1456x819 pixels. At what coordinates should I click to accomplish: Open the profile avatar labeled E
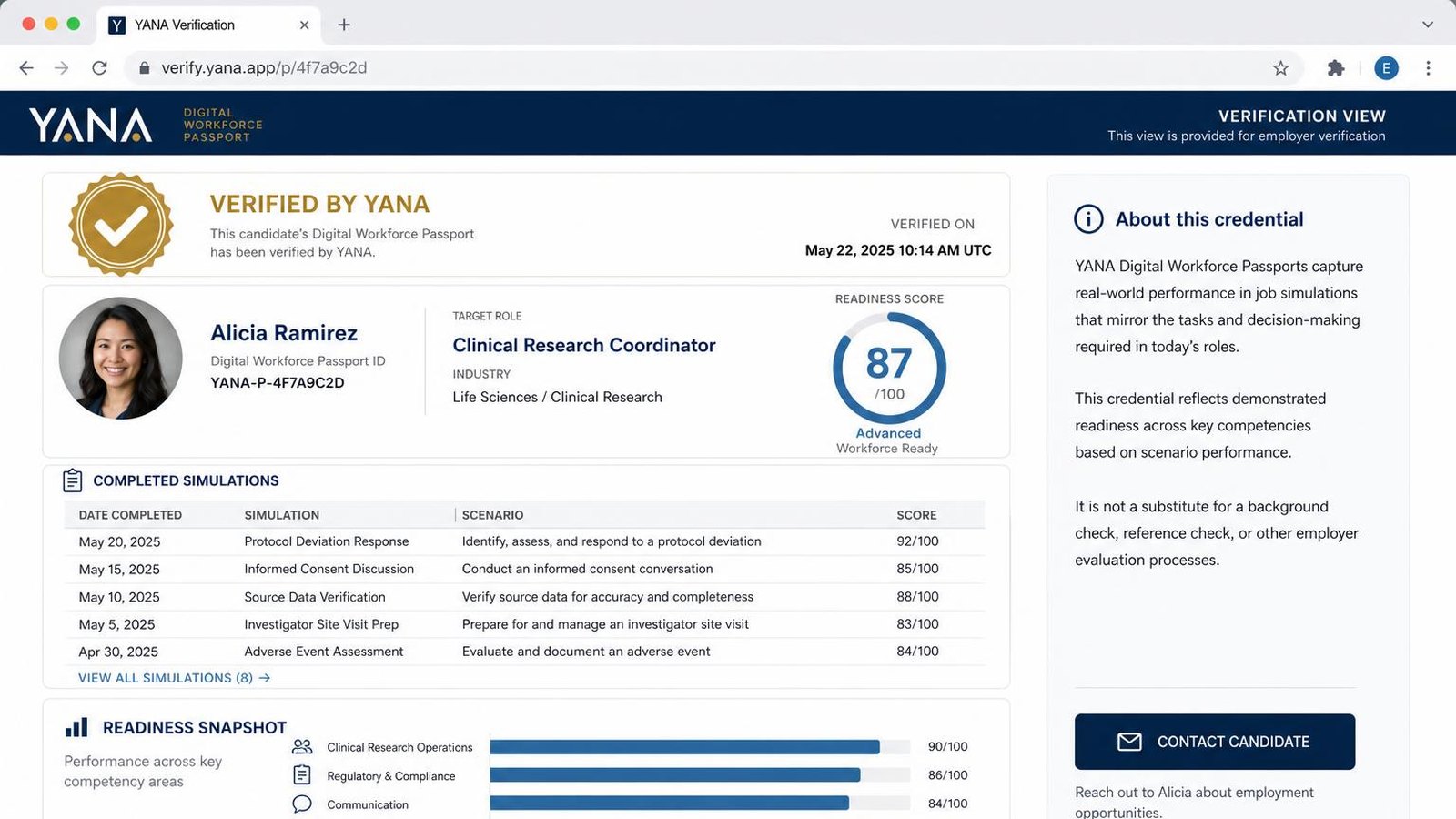(x=1386, y=68)
